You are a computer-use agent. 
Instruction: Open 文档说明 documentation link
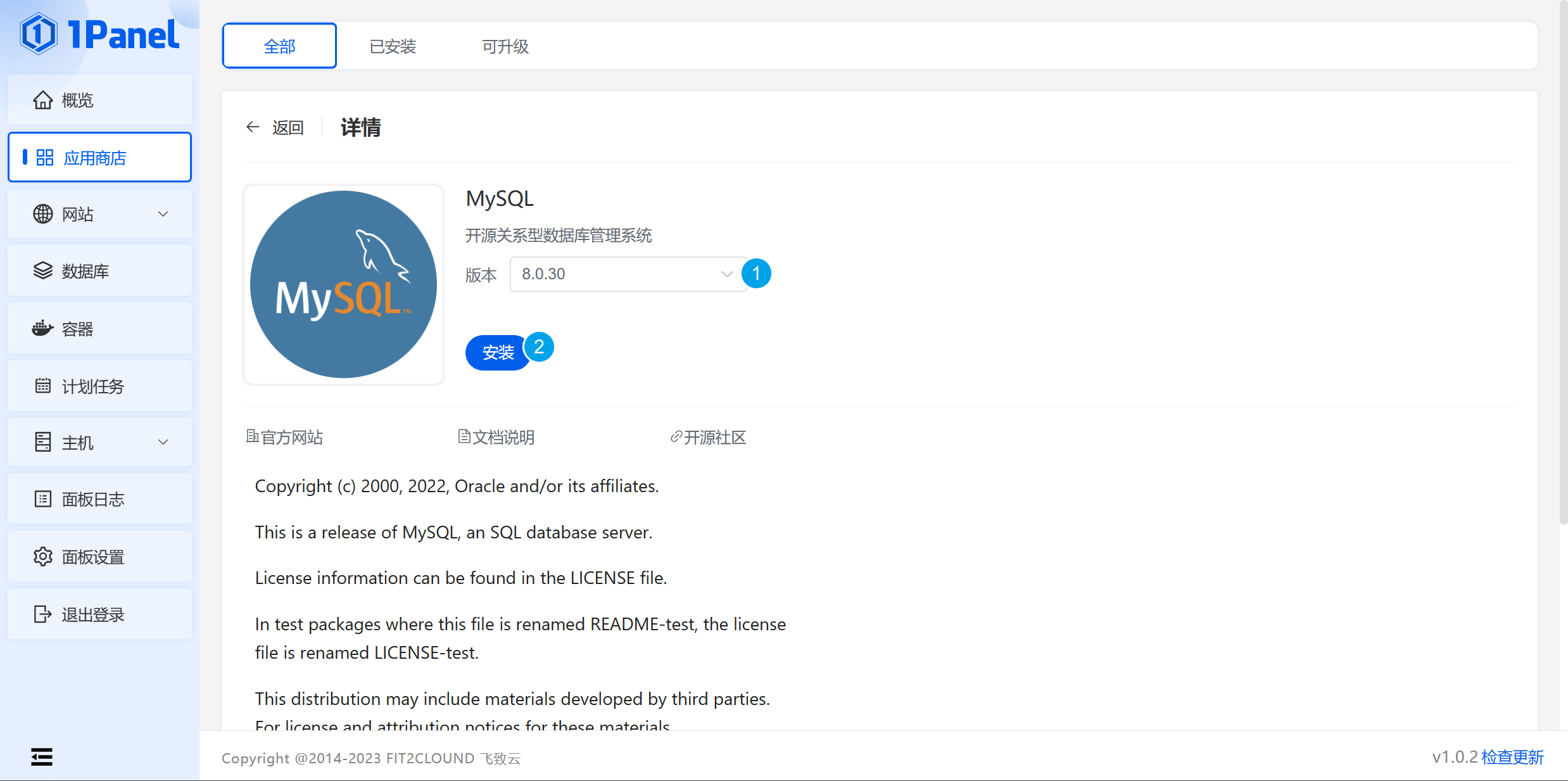[500, 435]
